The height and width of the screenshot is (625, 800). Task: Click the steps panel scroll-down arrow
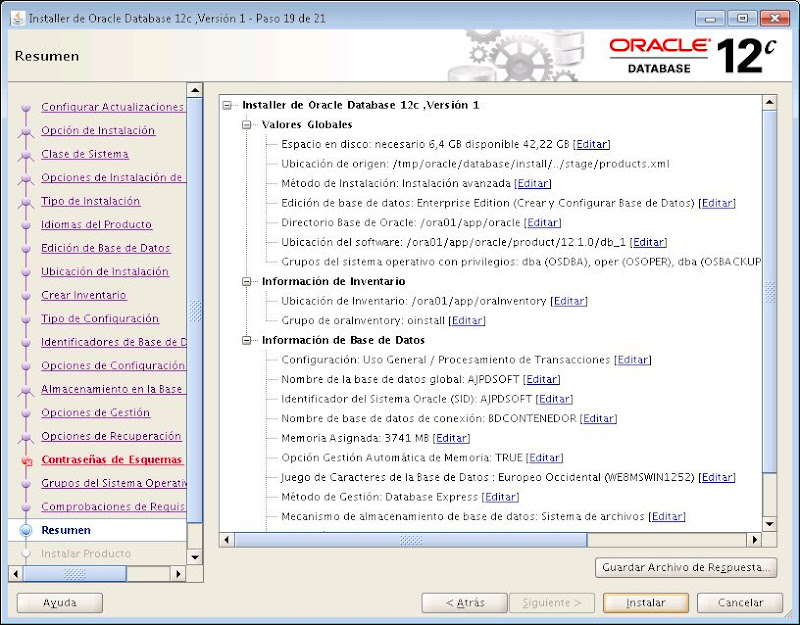[195, 557]
